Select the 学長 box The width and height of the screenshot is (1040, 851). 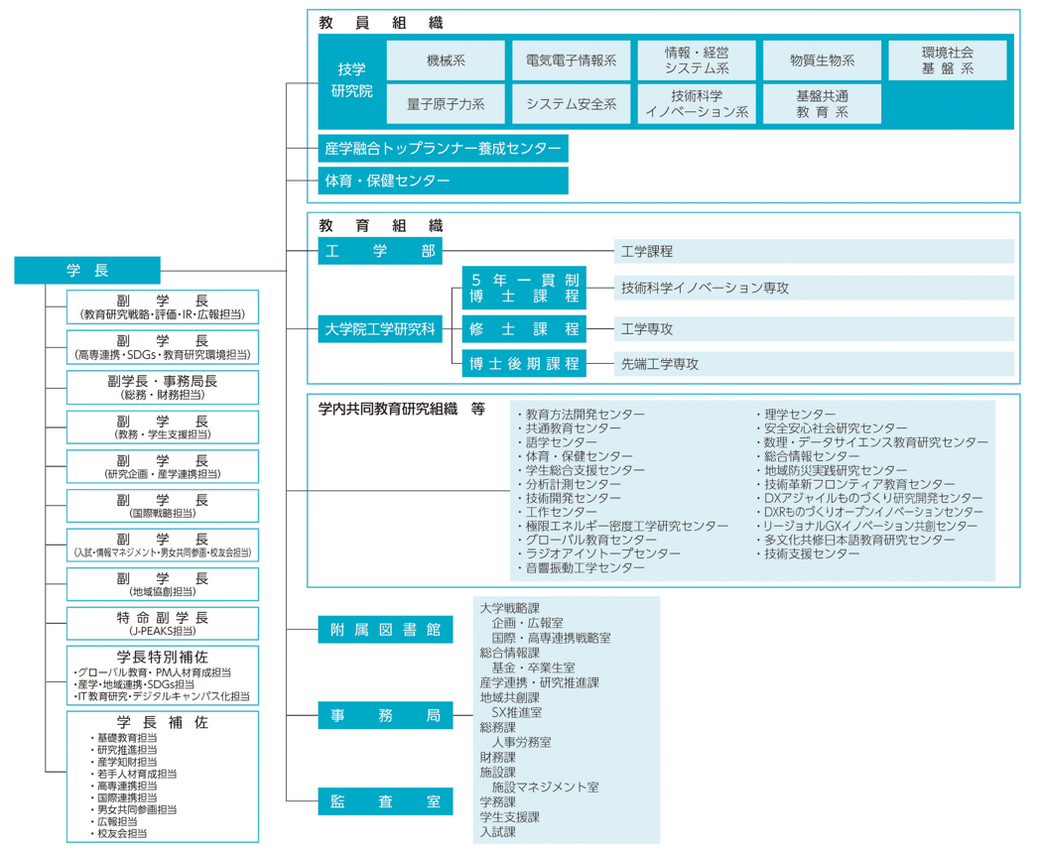click(86, 270)
